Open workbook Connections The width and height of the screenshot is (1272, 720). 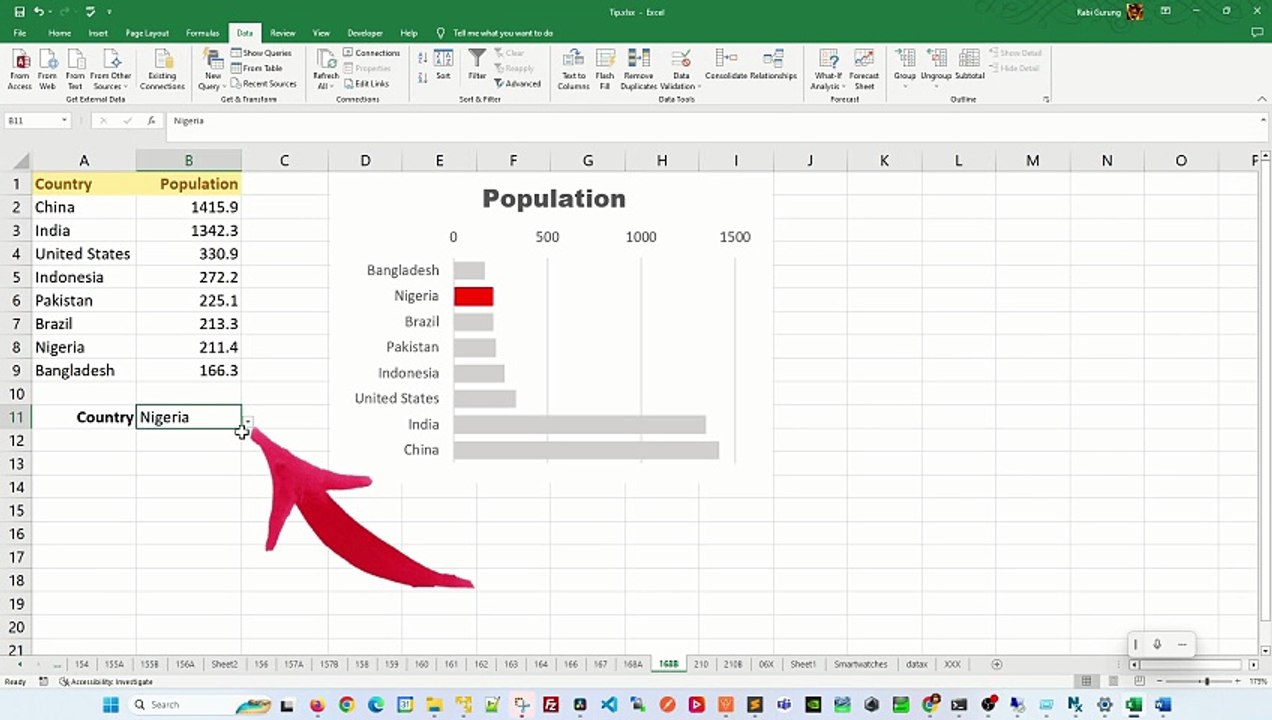[x=372, y=53]
